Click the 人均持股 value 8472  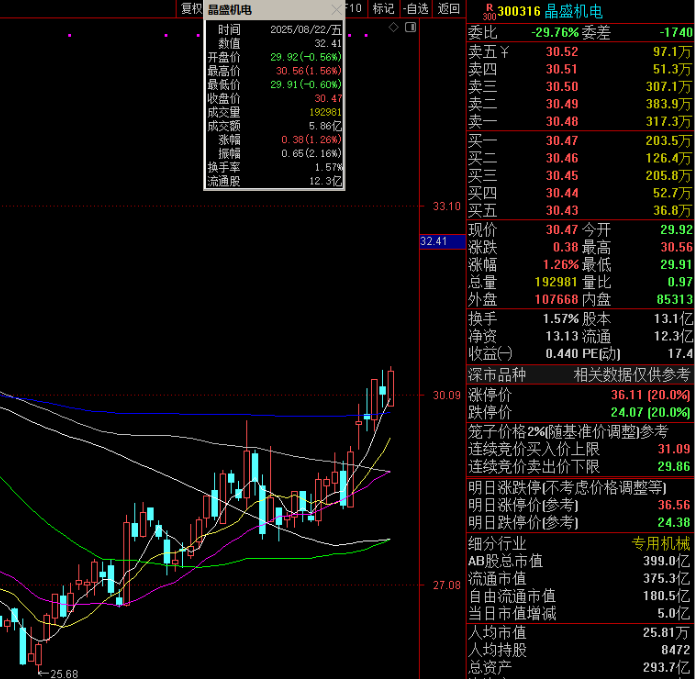click(x=675, y=650)
